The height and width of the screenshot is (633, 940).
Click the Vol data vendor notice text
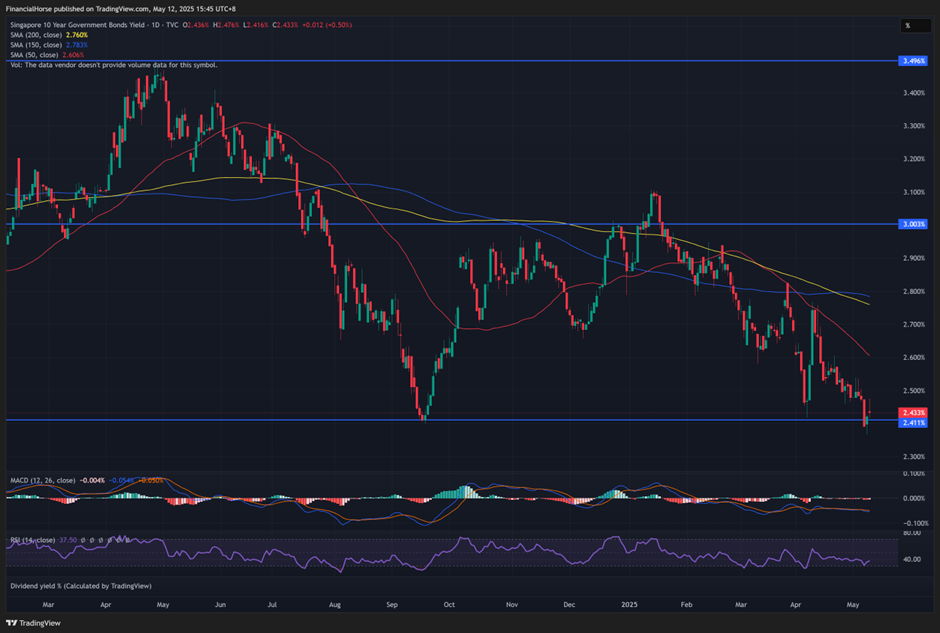click(x=112, y=65)
